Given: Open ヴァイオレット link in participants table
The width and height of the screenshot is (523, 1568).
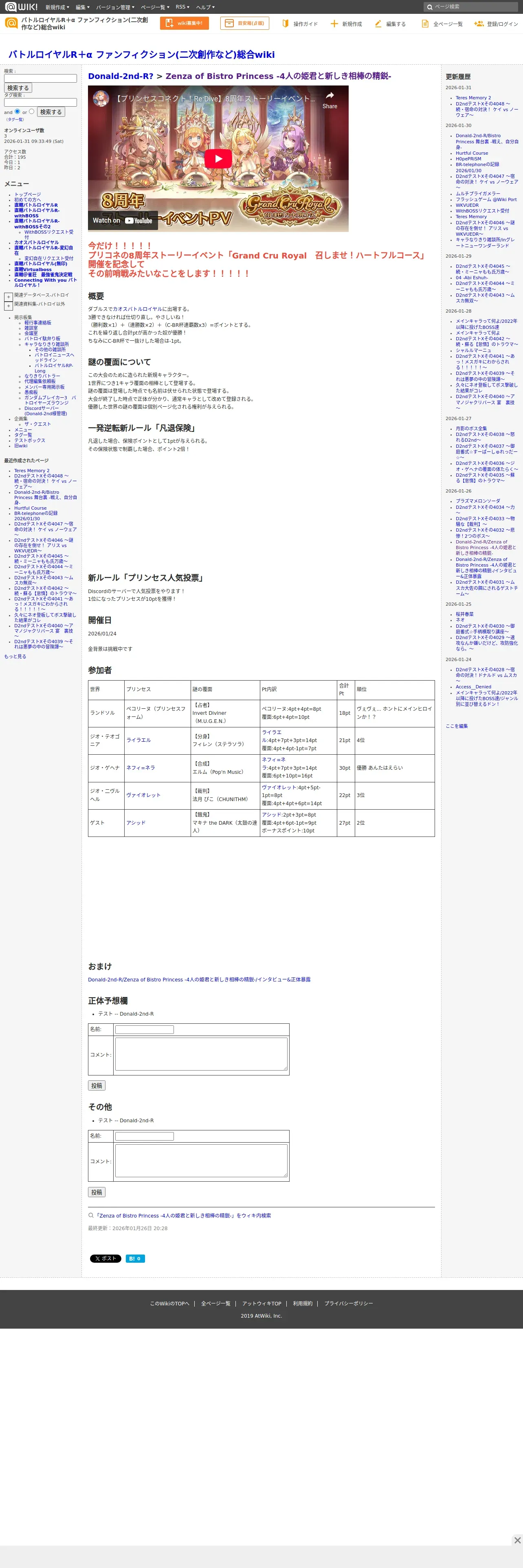Looking at the screenshot, I should [x=144, y=795].
